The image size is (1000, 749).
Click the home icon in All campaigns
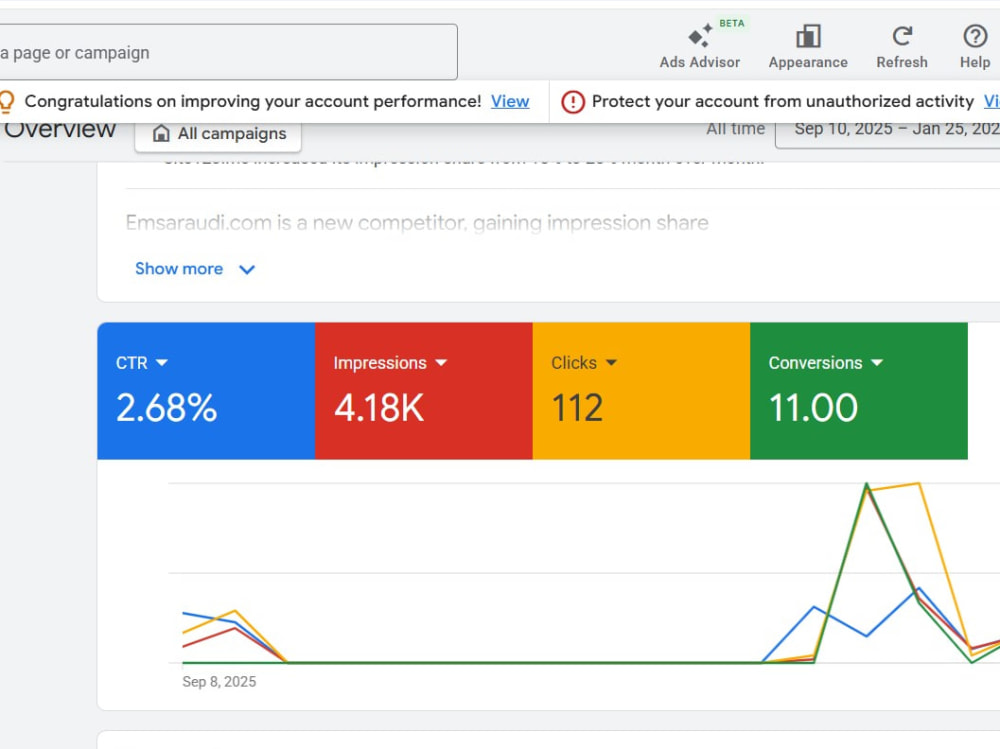161,134
